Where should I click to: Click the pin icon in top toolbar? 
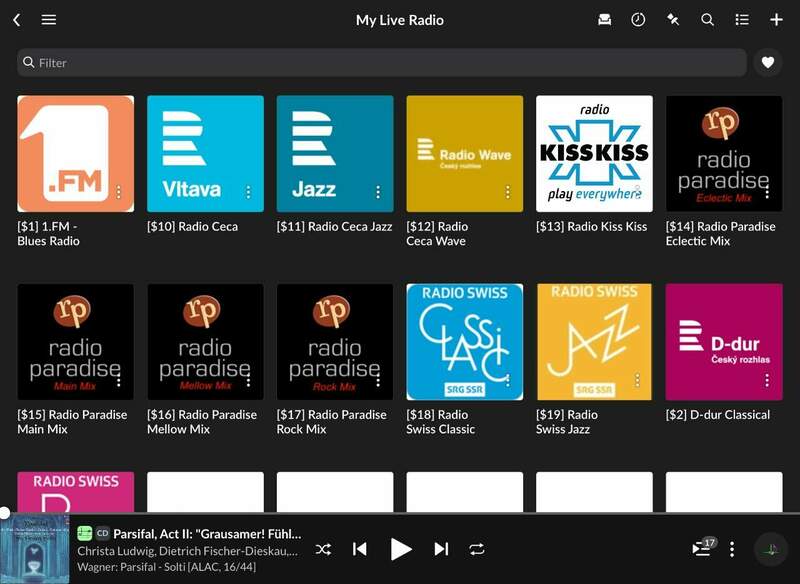(x=673, y=20)
